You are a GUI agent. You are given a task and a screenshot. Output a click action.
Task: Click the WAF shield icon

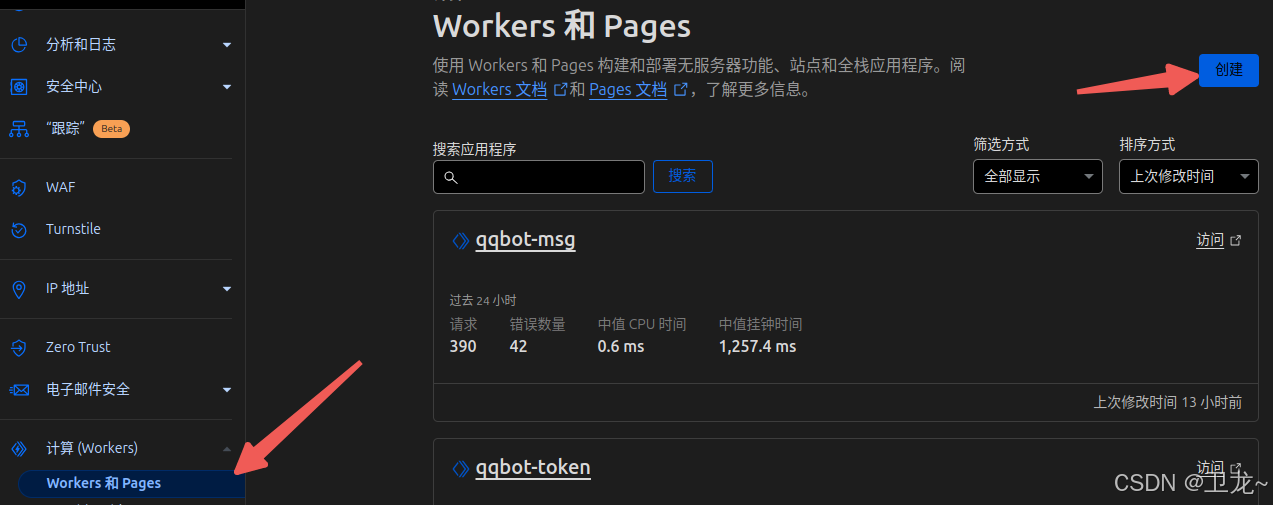point(18,188)
